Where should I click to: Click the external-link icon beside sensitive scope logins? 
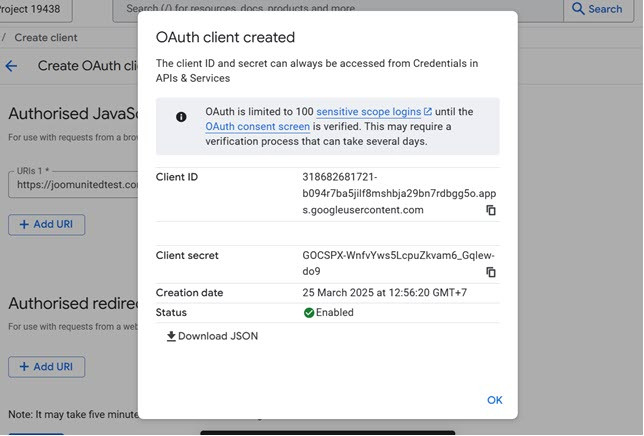[x=428, y=112]
